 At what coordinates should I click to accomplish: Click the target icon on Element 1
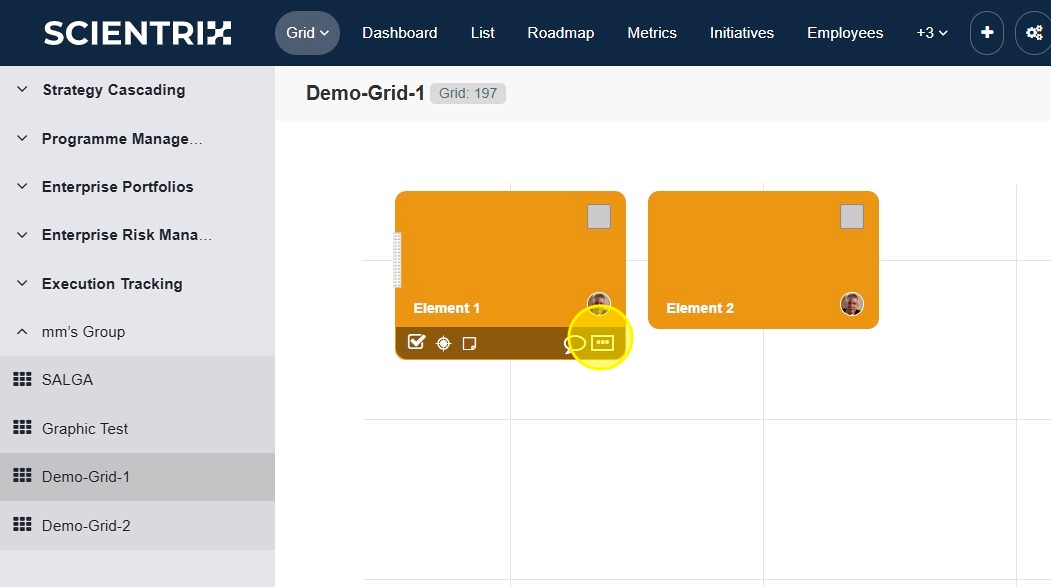[443, 344]
